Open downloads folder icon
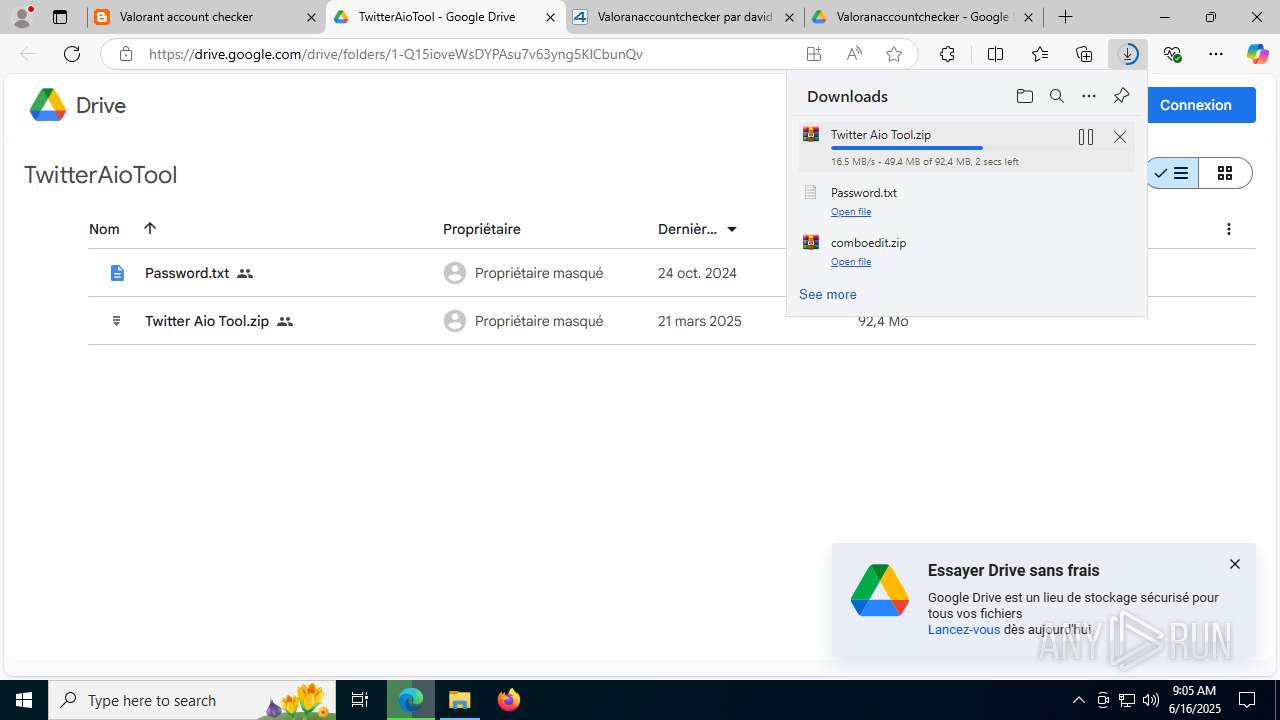 click(1024, 96)
